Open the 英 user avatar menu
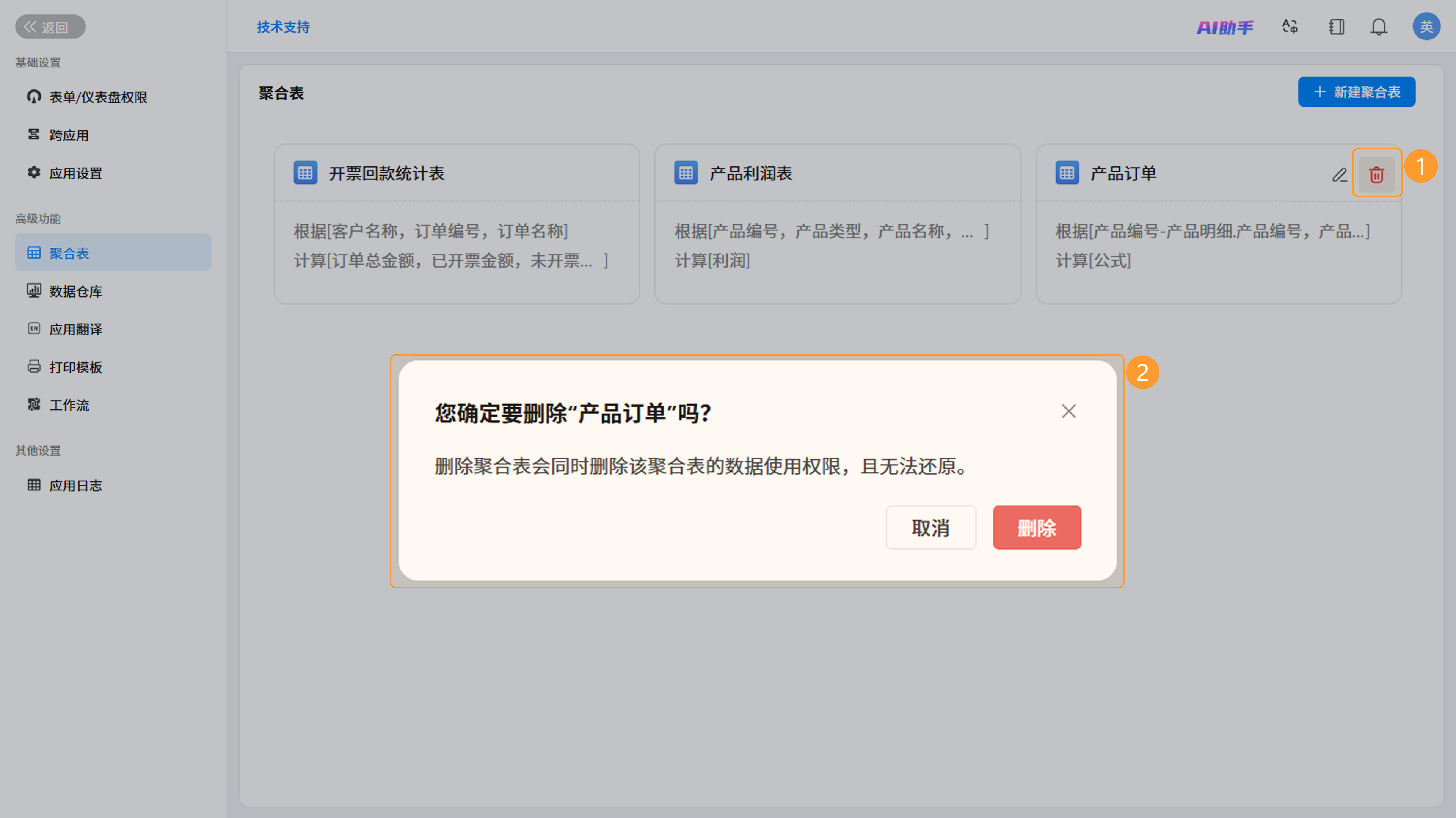The width and height of the screenshot is (1456, 818). tap(1426, 27)
